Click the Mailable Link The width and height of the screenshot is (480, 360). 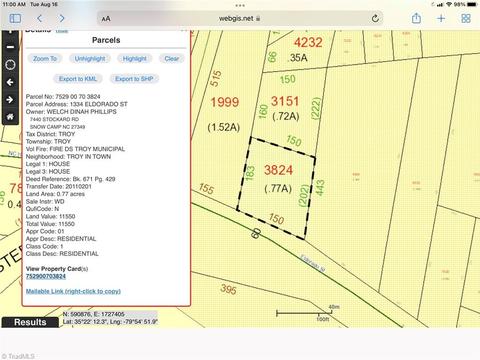pyautogui.click(x=73, y=291)
